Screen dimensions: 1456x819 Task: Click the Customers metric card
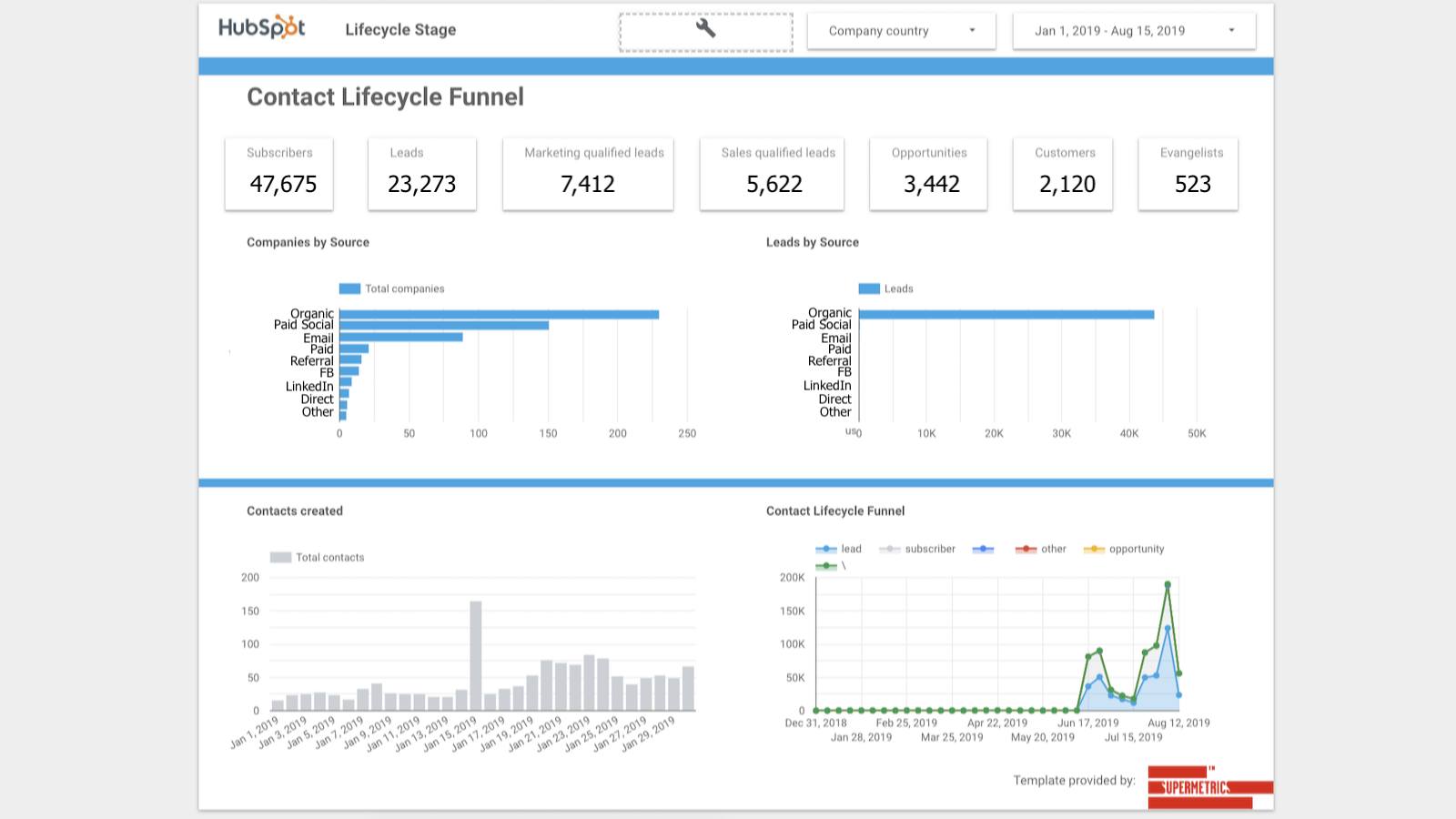coord(1063,174)
